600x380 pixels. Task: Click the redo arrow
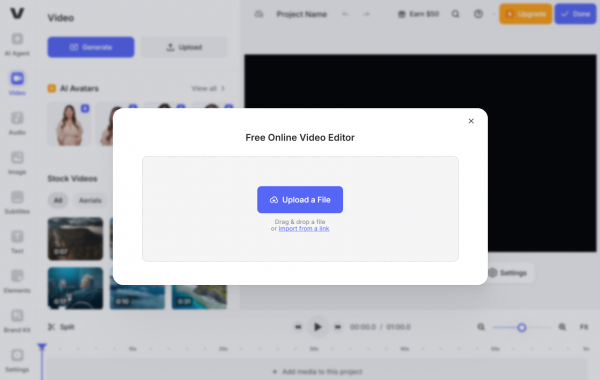tap(366, 14)
